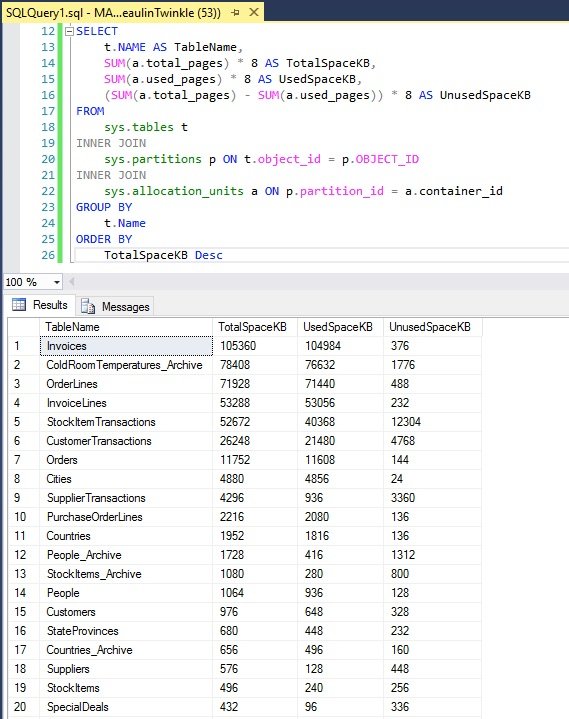The height and width of the screenshot is (719, 569).
Task: Select the People_Archive cell
Action: point(126,555)
